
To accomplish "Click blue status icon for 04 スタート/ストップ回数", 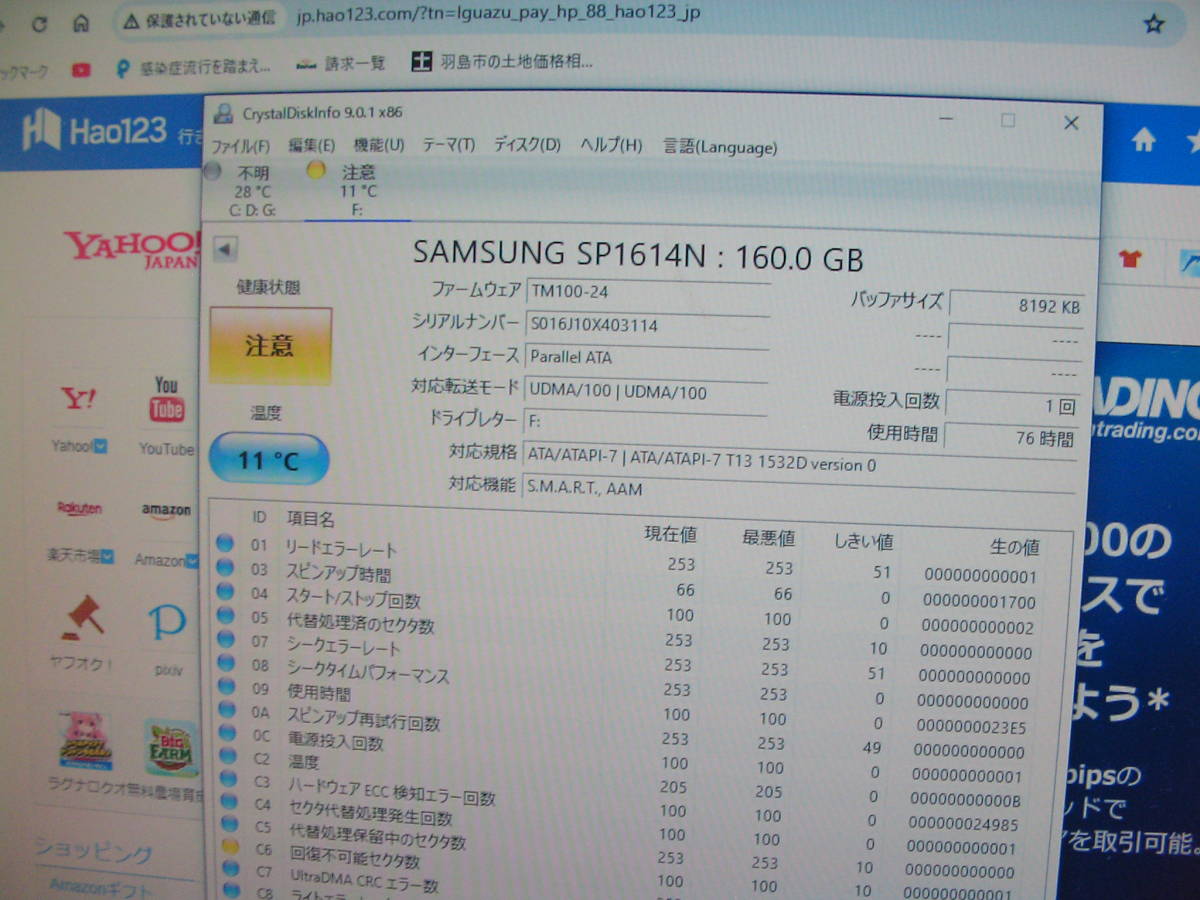I will tap(226, 593).
